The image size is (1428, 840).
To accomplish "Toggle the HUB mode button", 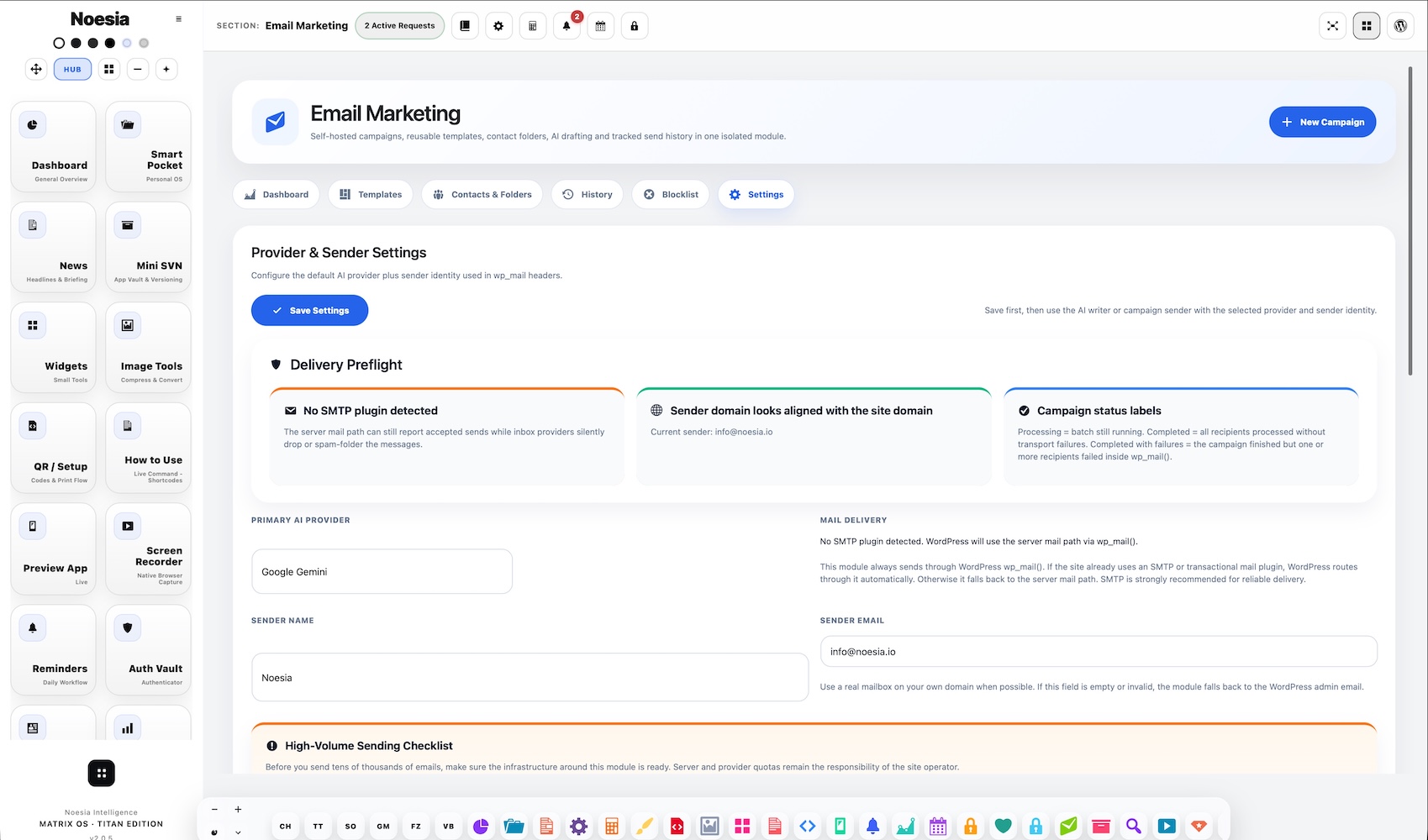I will pyautogui.click(x=72, y=69).
